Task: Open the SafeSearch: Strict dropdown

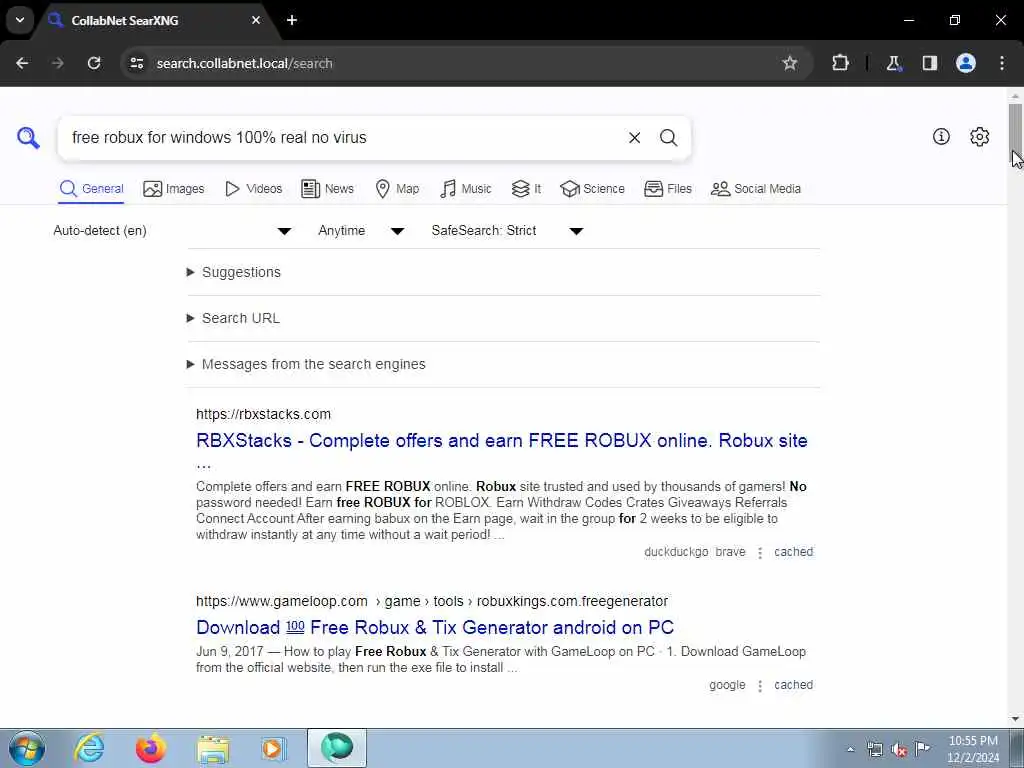Action: (507, 231)
